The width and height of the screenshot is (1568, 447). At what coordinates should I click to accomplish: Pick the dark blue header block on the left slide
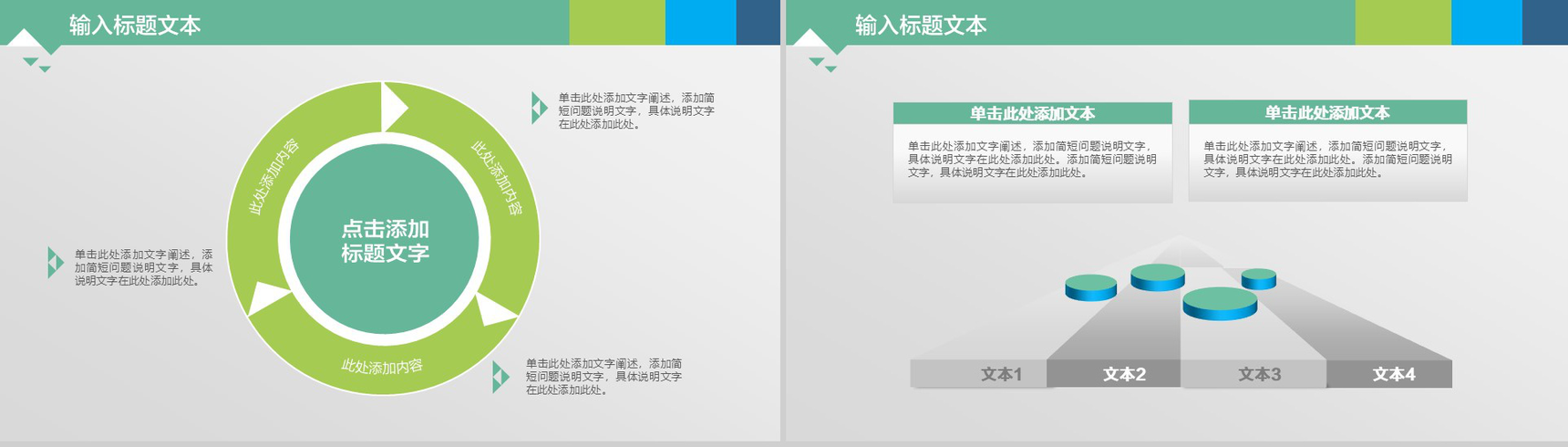pos(758,22)
